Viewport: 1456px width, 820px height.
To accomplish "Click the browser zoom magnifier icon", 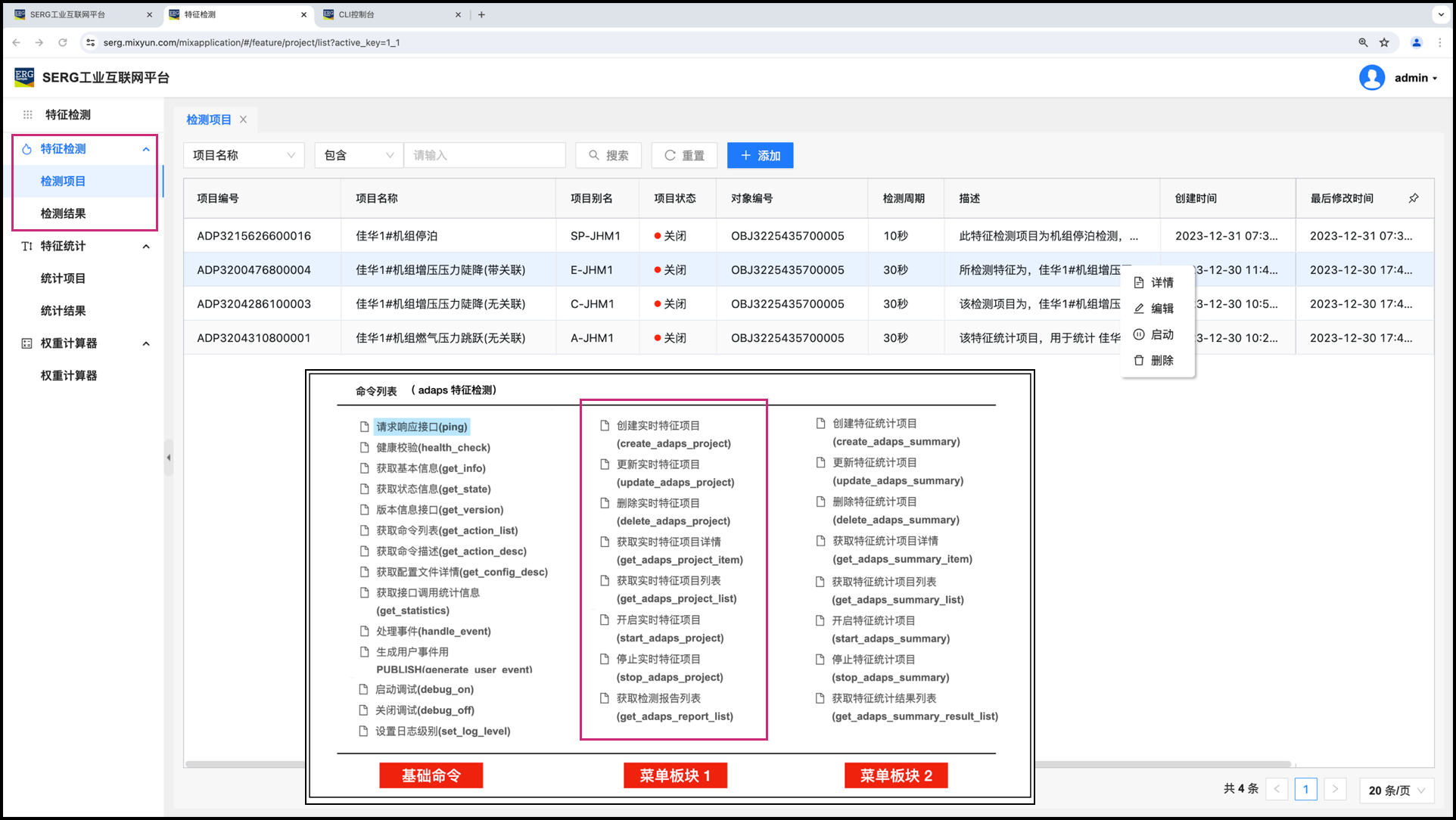I will (x=1363, y=42).
